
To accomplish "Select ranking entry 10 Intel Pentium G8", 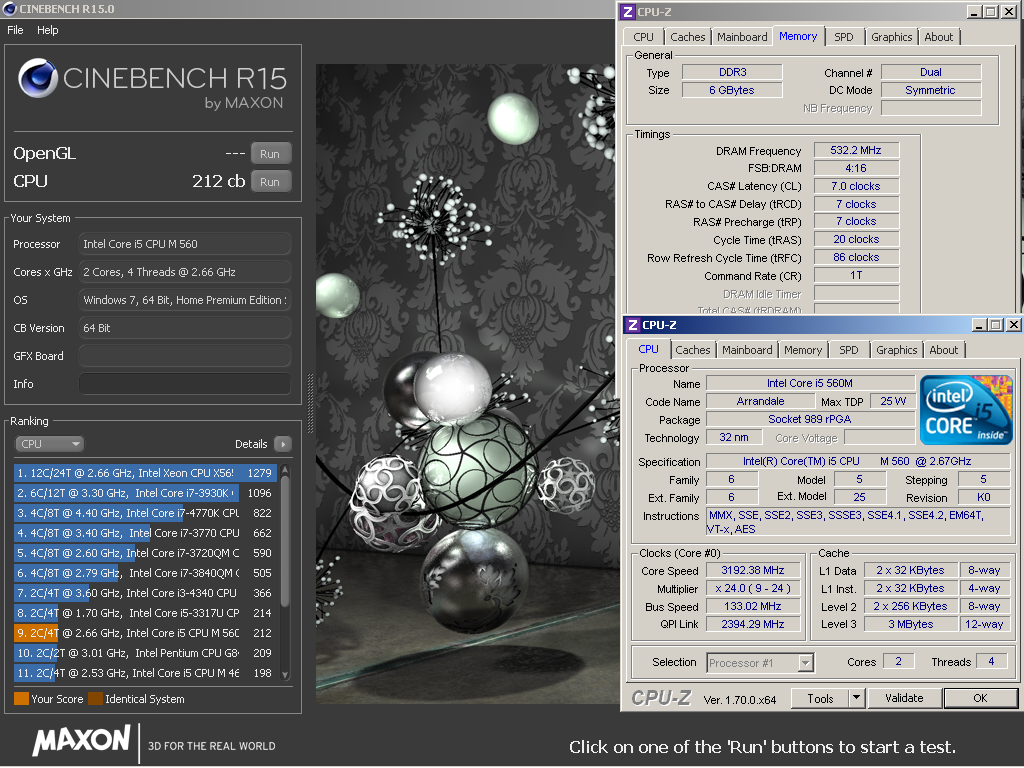I will (x=145, y=653).
